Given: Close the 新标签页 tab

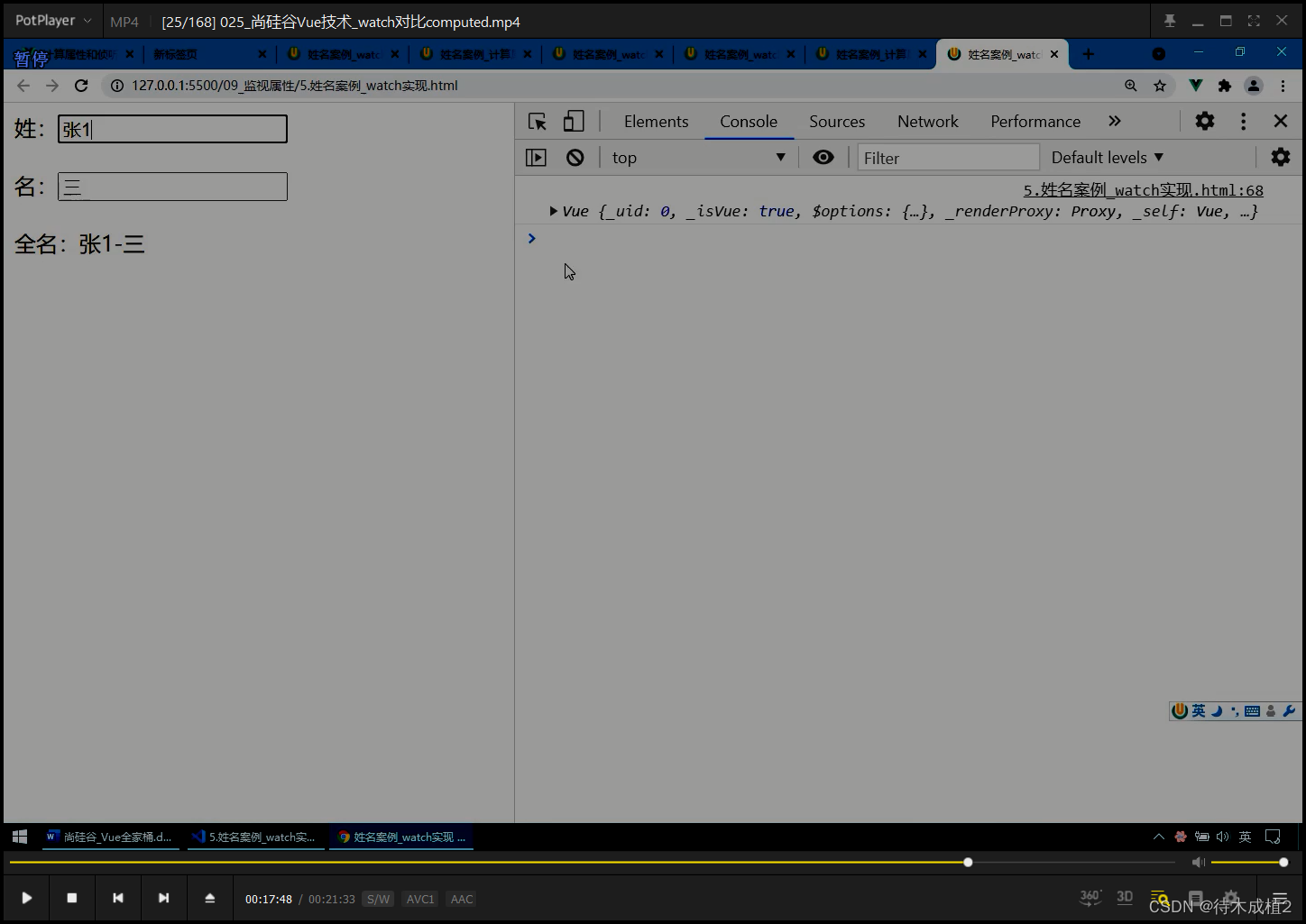Looking at the screenshot, I should [x=262, y=54].
